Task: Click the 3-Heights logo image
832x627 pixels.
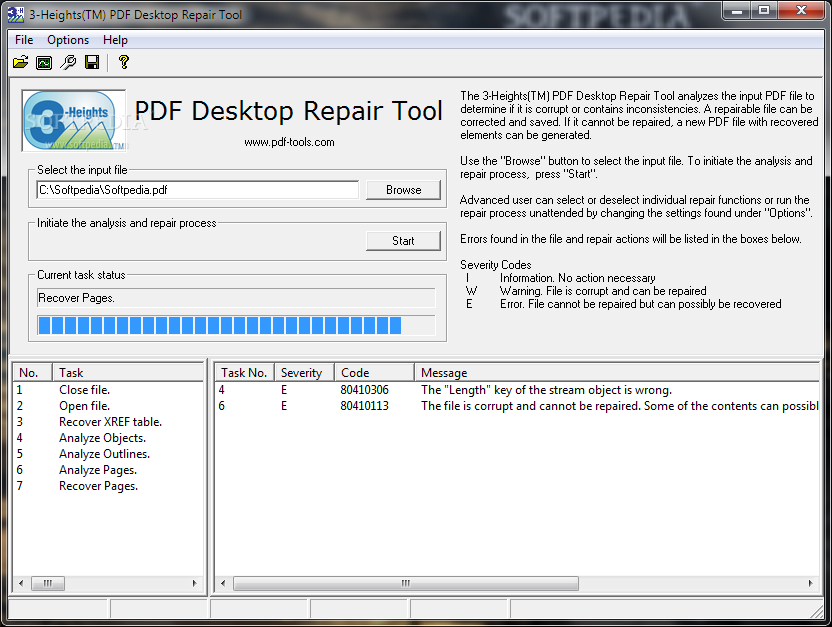Action: [x=74, y=120]
